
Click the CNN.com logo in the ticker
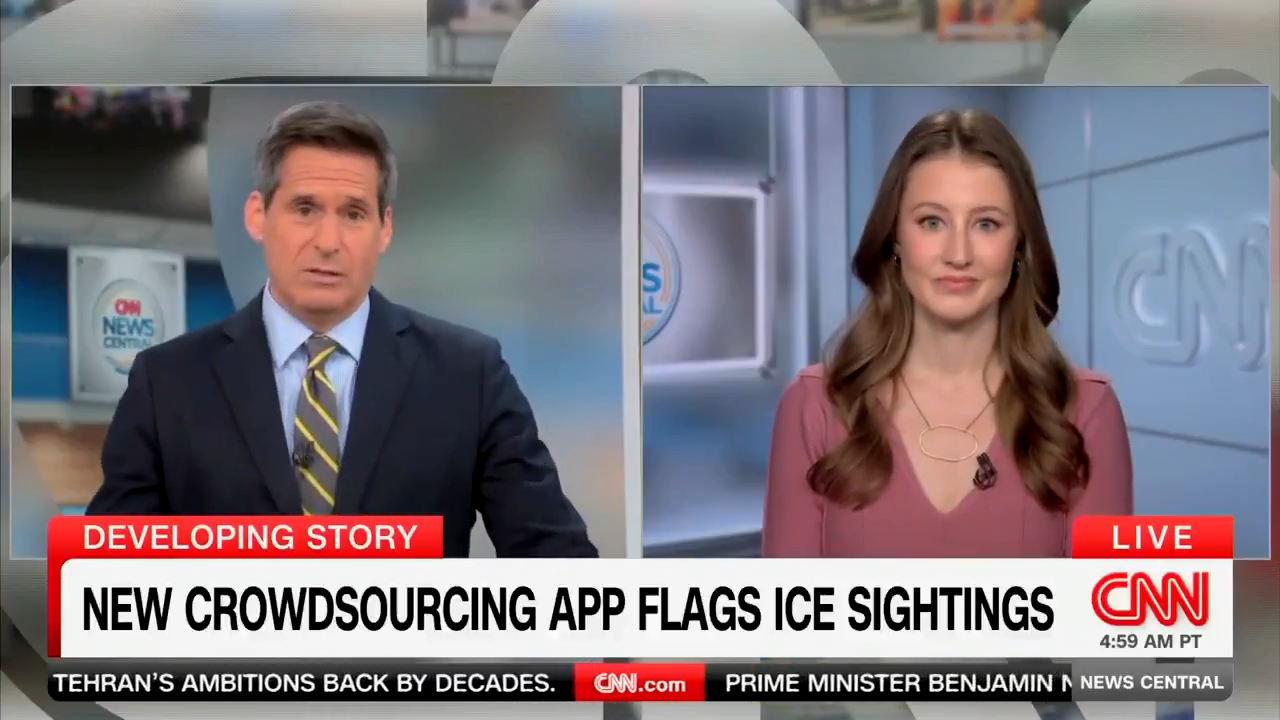tap(640, 684)
